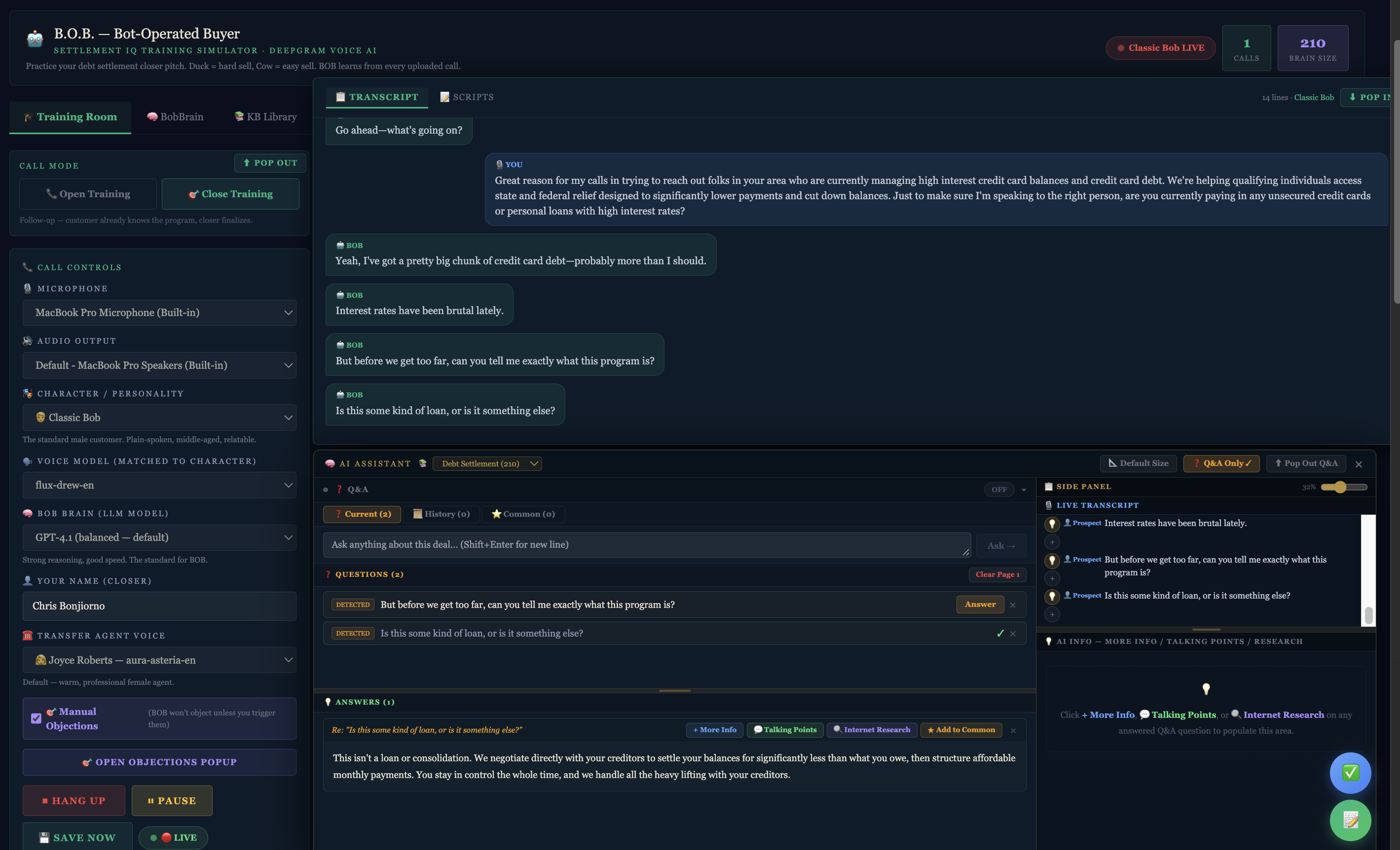
Task: Toggle the Q&A OFF switch
Action: click(999, 490)
